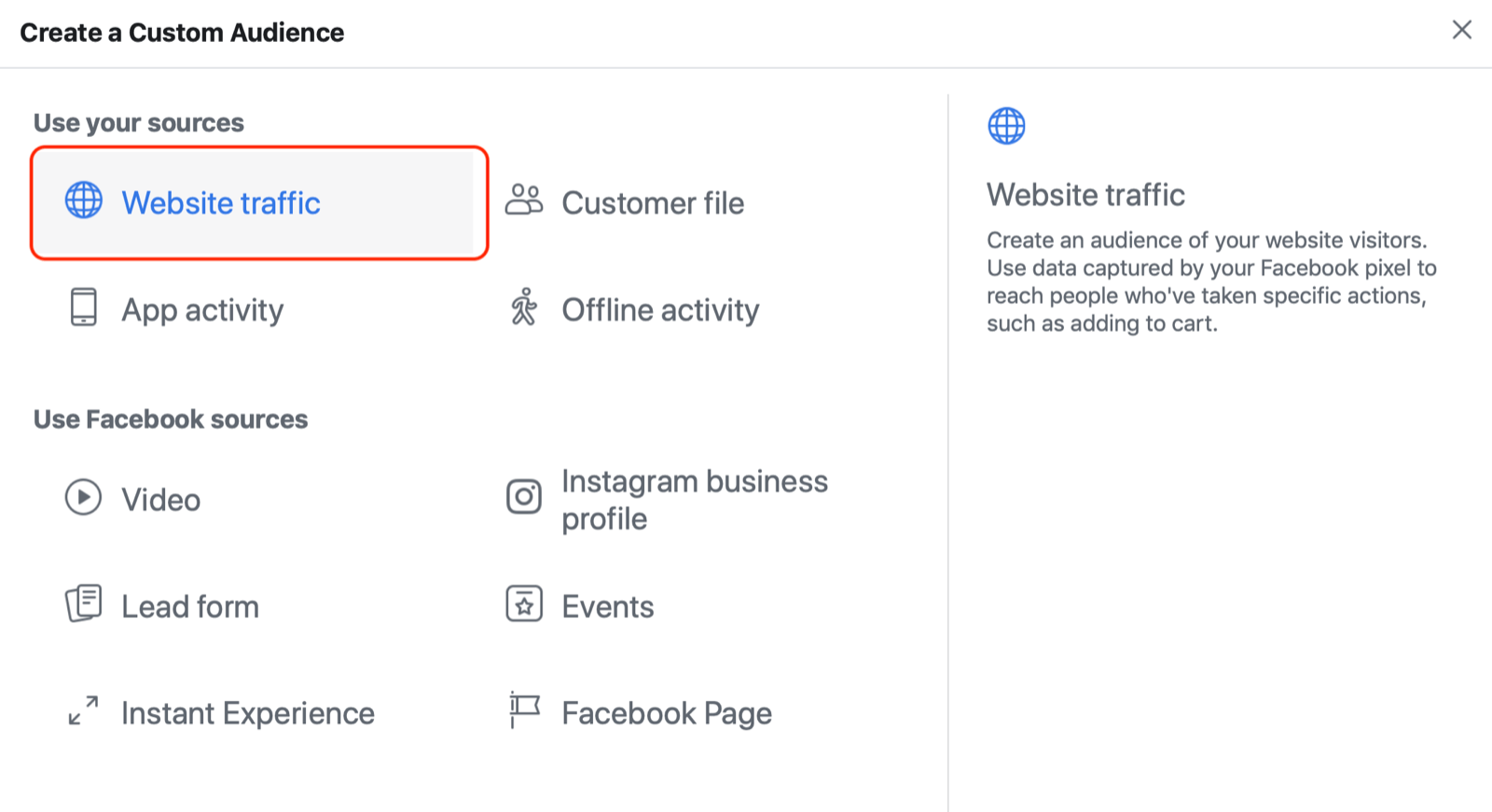Viewport: 1492px width, 812px height.
Task: Select the Website traffic label
Action: [221, 202]
